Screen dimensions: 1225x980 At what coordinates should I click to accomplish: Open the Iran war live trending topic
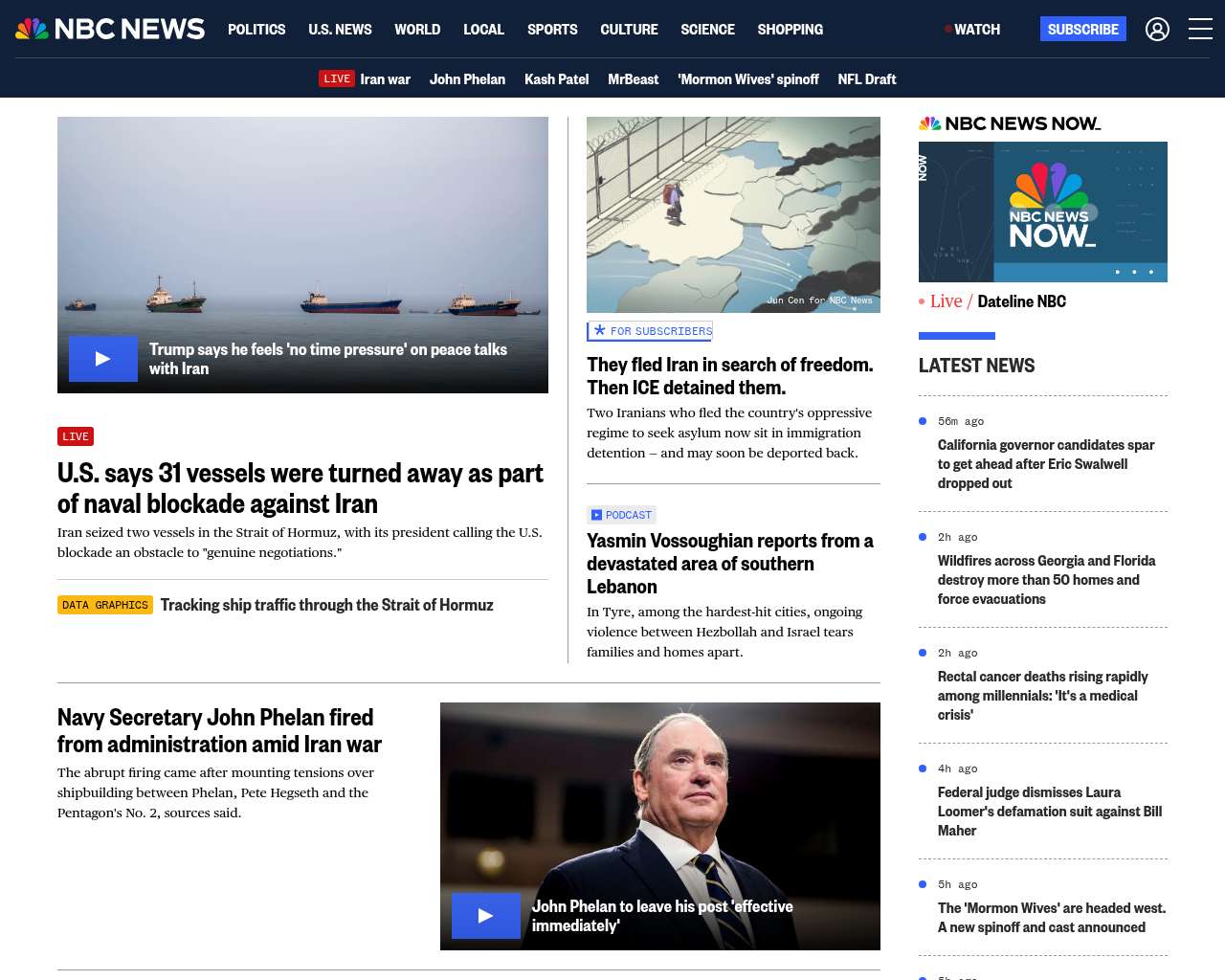365,79
